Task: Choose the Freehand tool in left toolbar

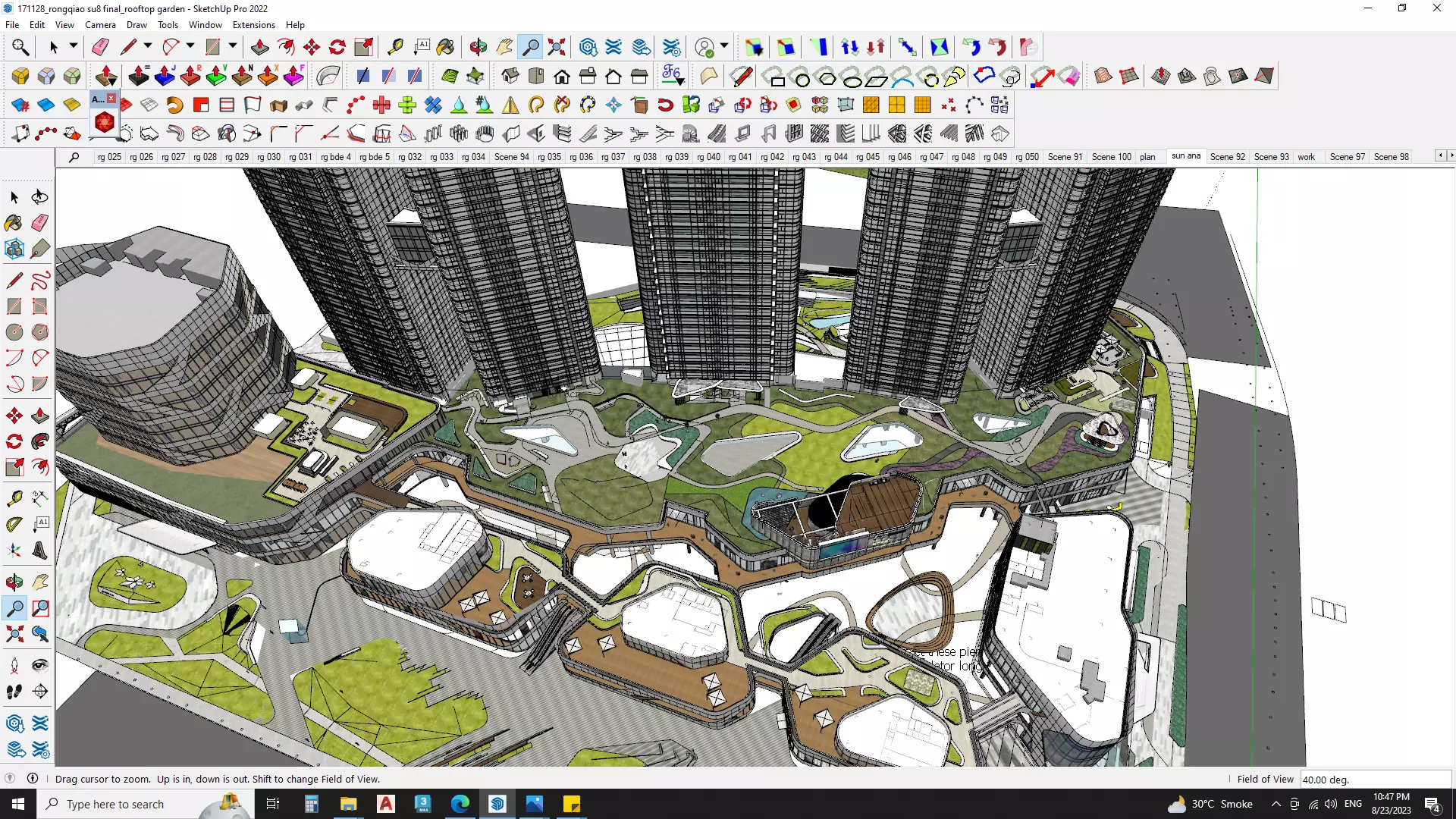Action: (40, 281)
